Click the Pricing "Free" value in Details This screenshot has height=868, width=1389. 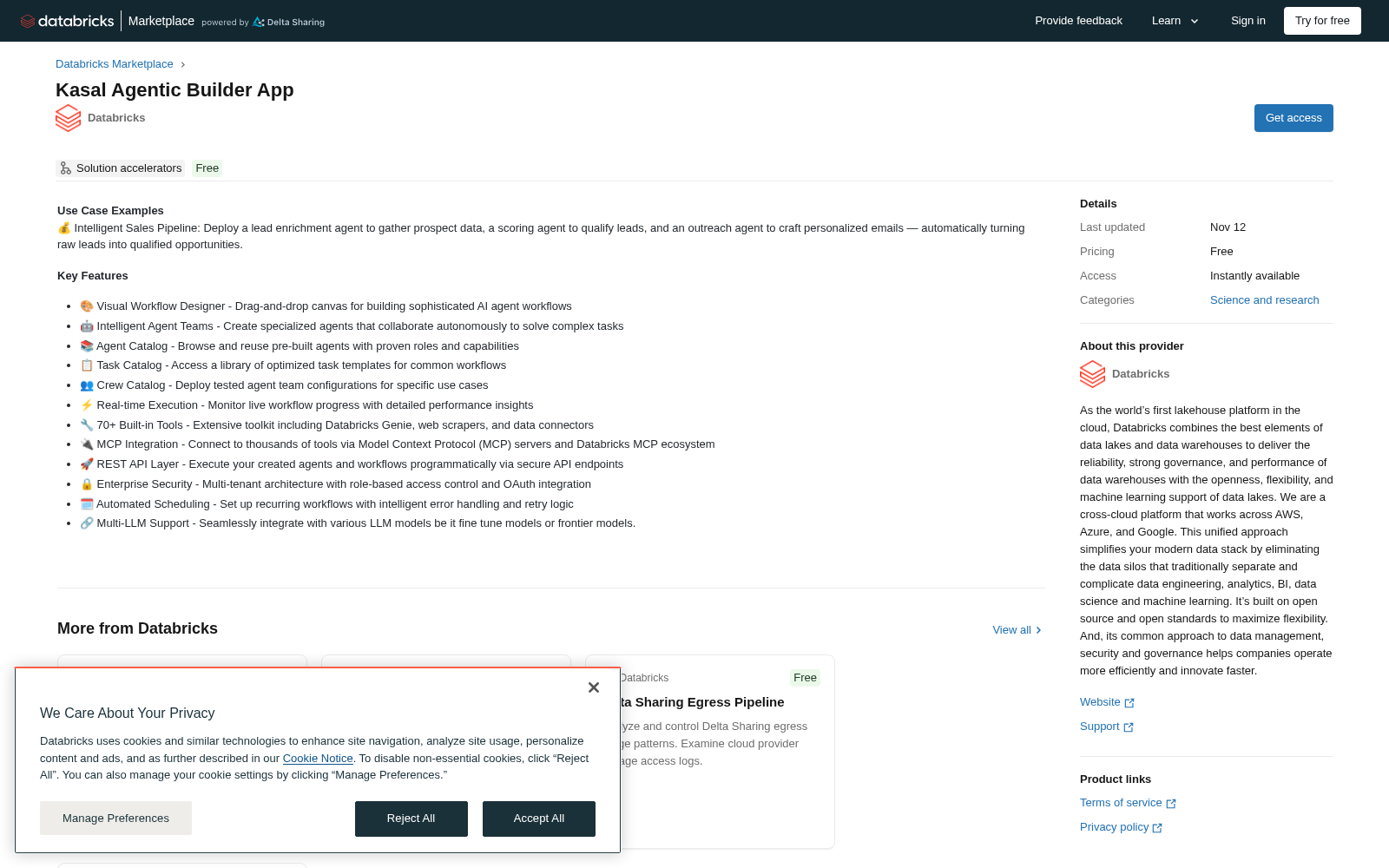coord(1221,252)
